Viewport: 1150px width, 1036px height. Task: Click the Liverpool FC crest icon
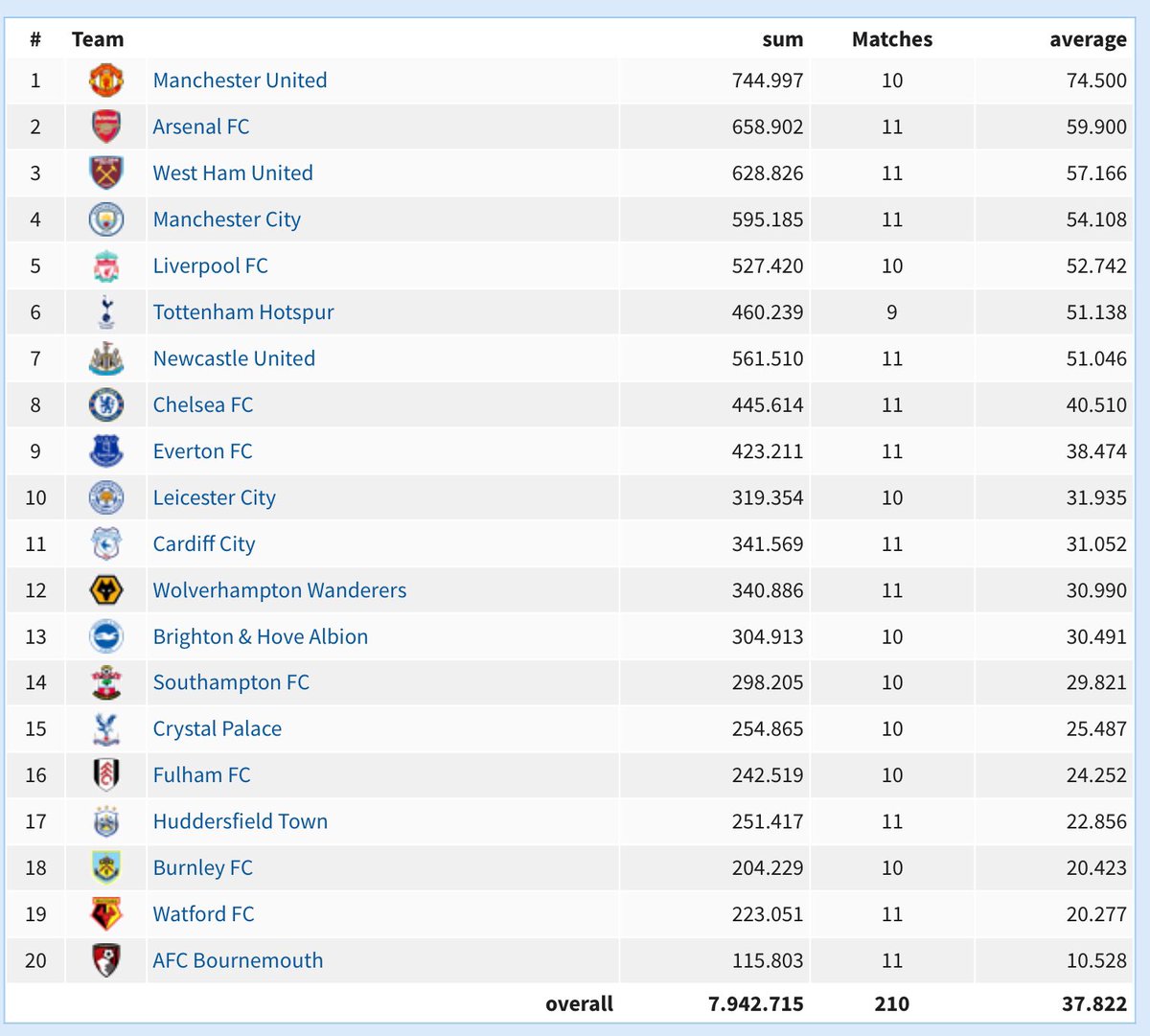pos(106,266)
